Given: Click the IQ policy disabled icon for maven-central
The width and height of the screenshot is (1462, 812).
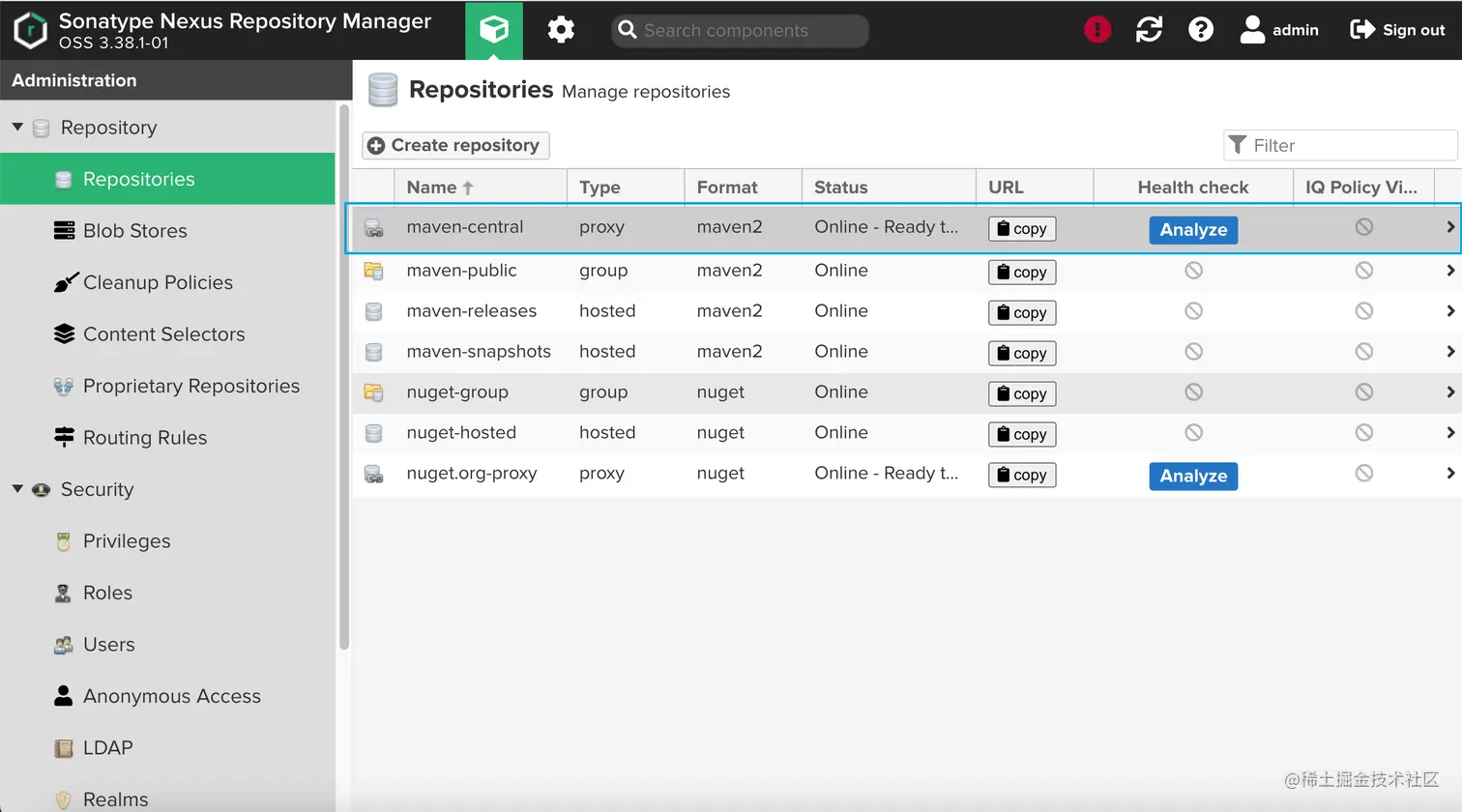Looking at the screenshot, I should [1363, 227].
